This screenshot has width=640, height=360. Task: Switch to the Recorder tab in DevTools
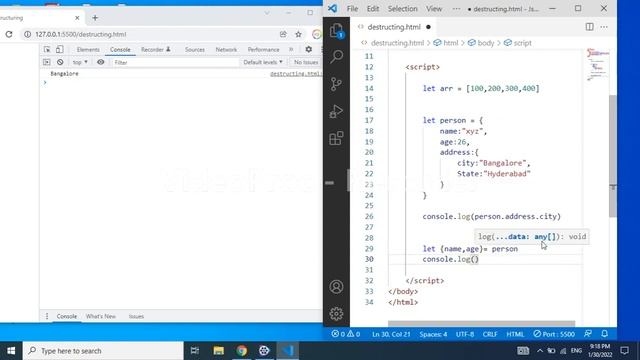click(156, 49)
